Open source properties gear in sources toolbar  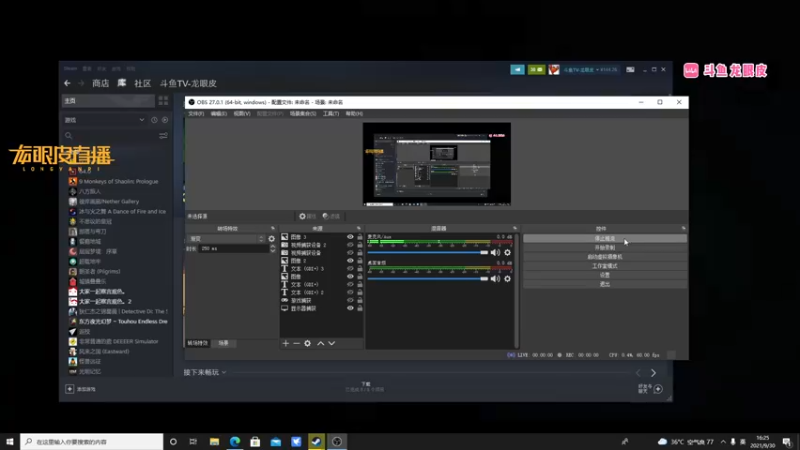click(x=308, y=343)
